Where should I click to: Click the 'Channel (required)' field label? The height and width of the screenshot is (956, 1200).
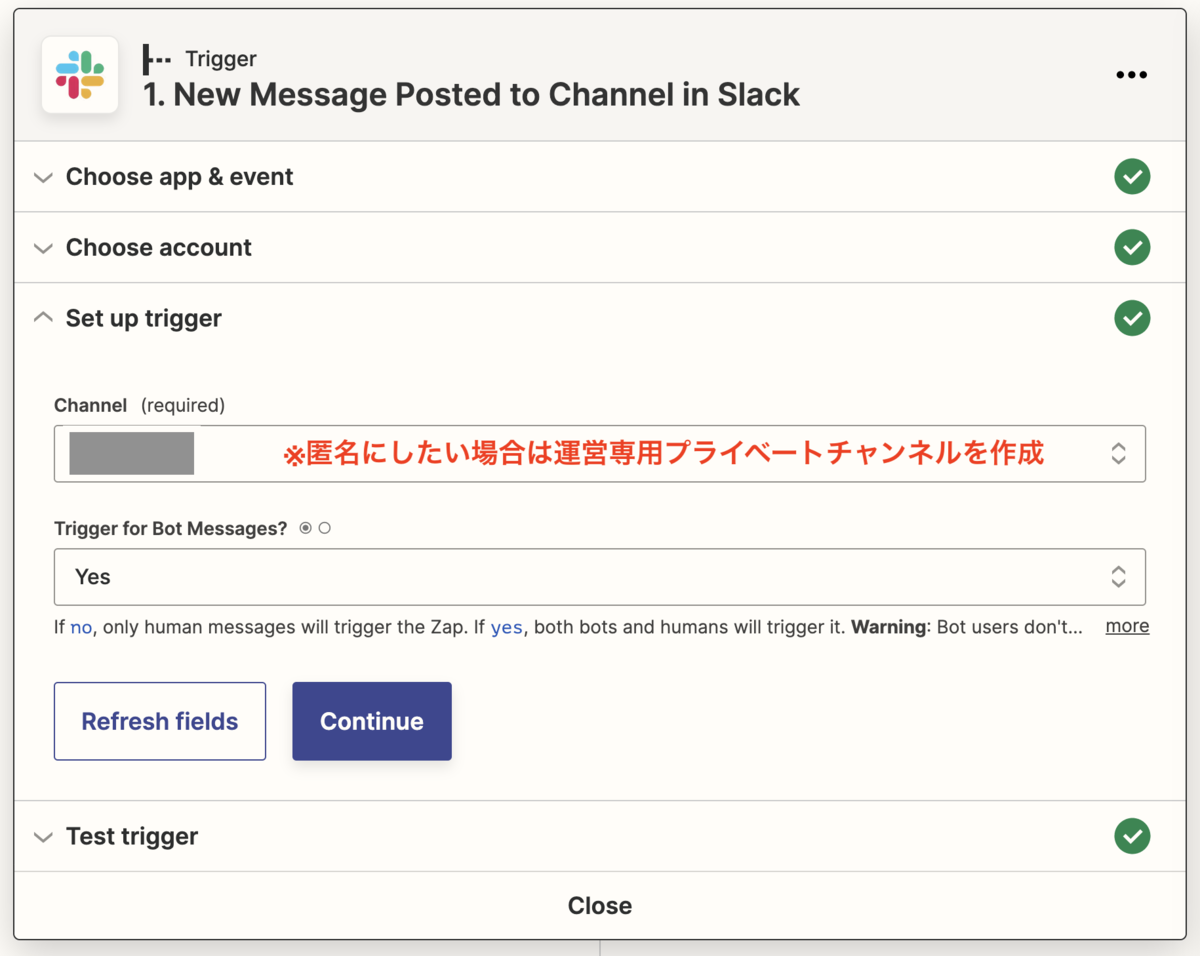pos(139,405)
